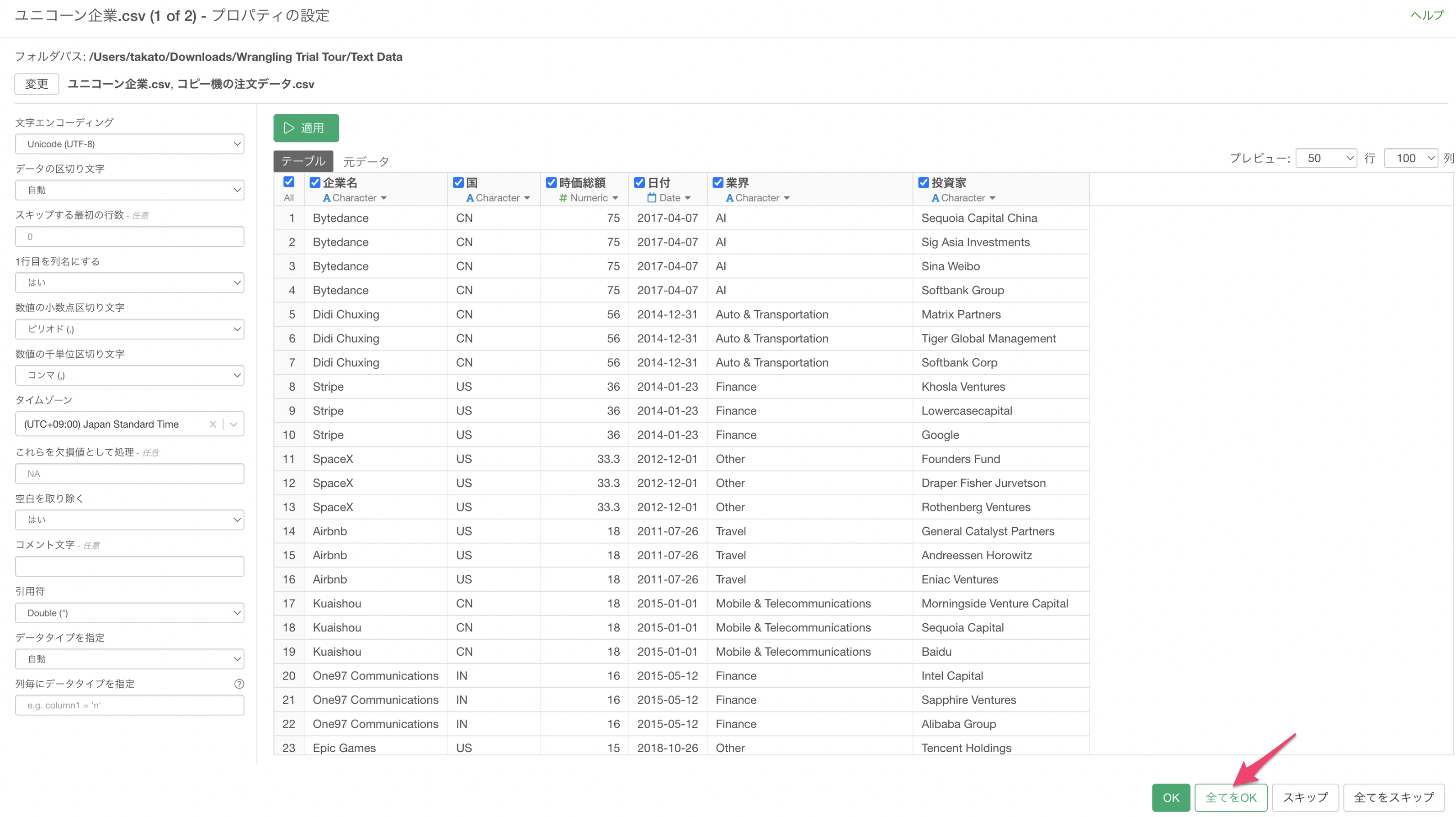Click the Numeric hash icon under 時価総額
1456x817 pixels.
pos(563,198)
